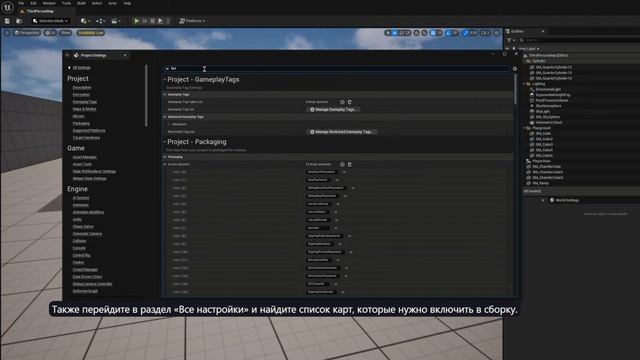
Task: Open the Edit menu
Action: click(x=33, y=3)
